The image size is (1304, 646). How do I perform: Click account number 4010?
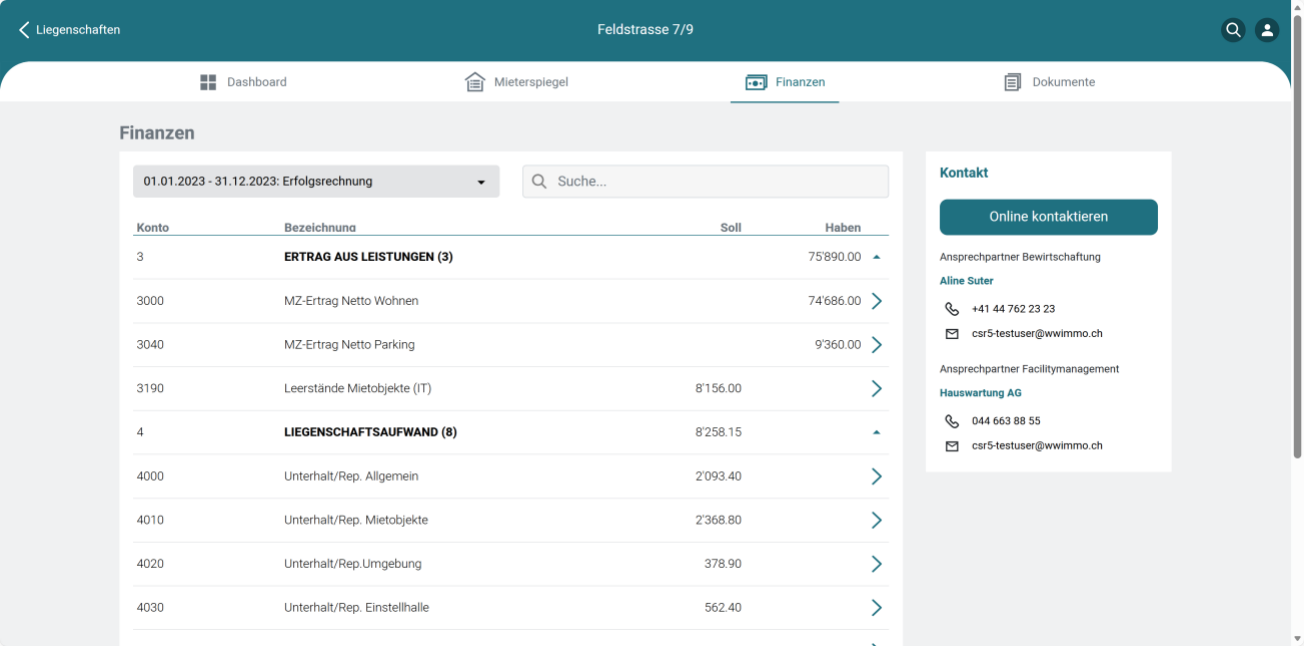tap(150, 521)
